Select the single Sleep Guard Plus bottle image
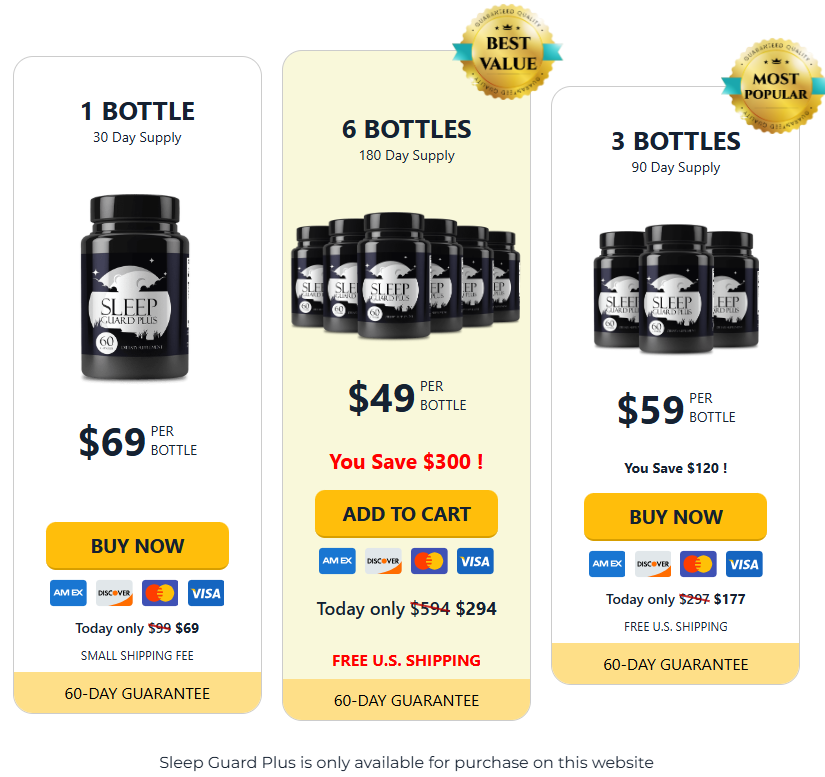 coord(135,287)
